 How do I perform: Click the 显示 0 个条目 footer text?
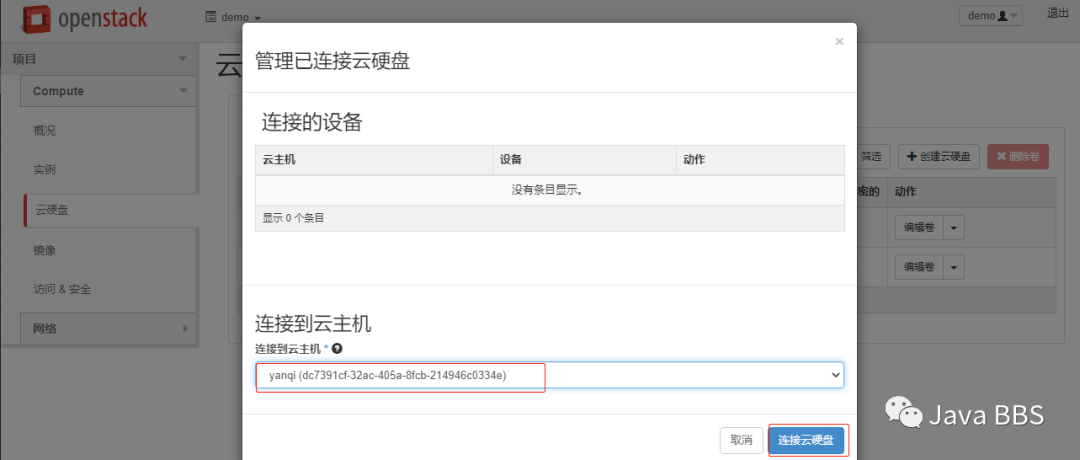click(293, 218)
